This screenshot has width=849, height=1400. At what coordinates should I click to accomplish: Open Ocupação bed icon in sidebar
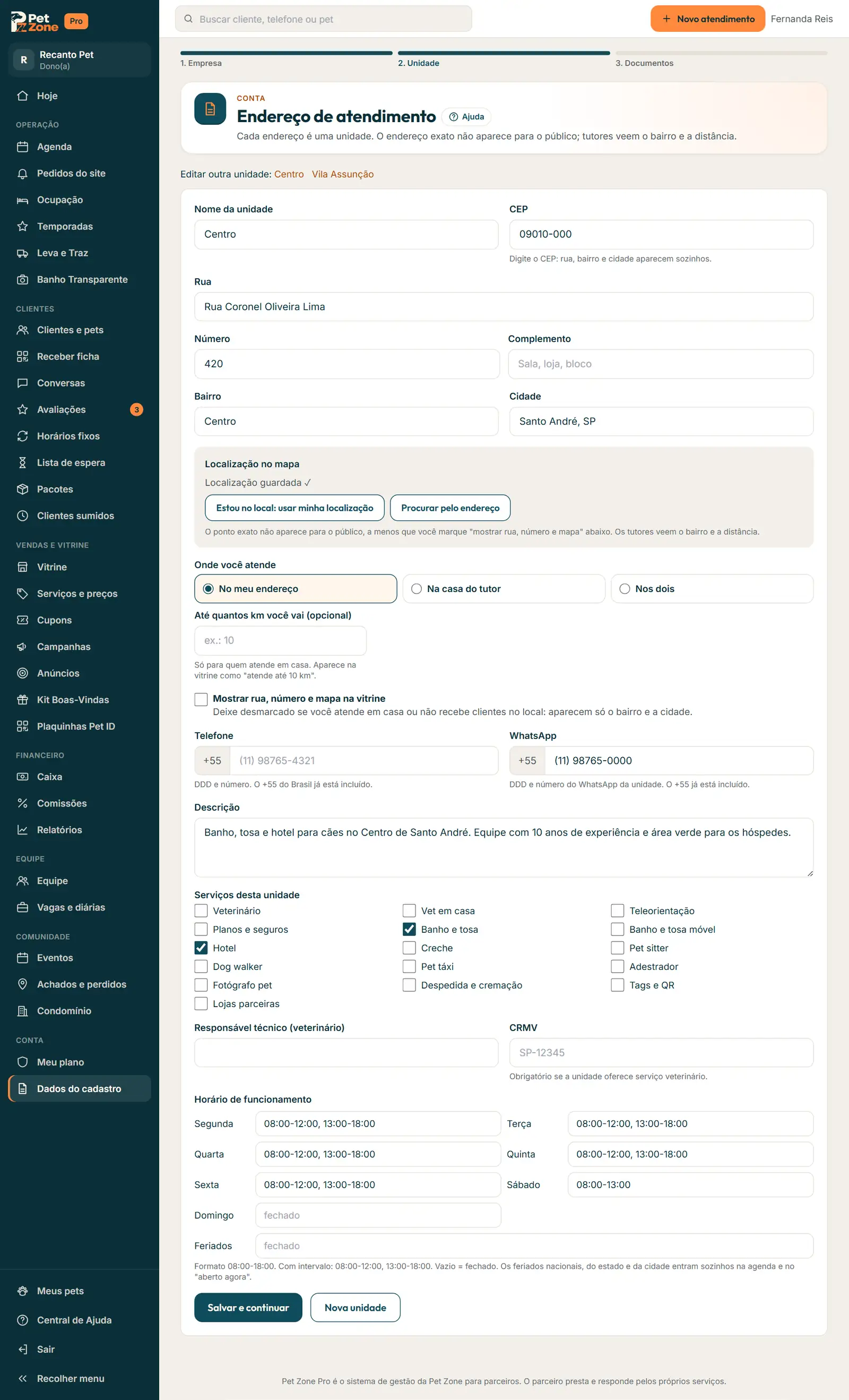point(23,200)
